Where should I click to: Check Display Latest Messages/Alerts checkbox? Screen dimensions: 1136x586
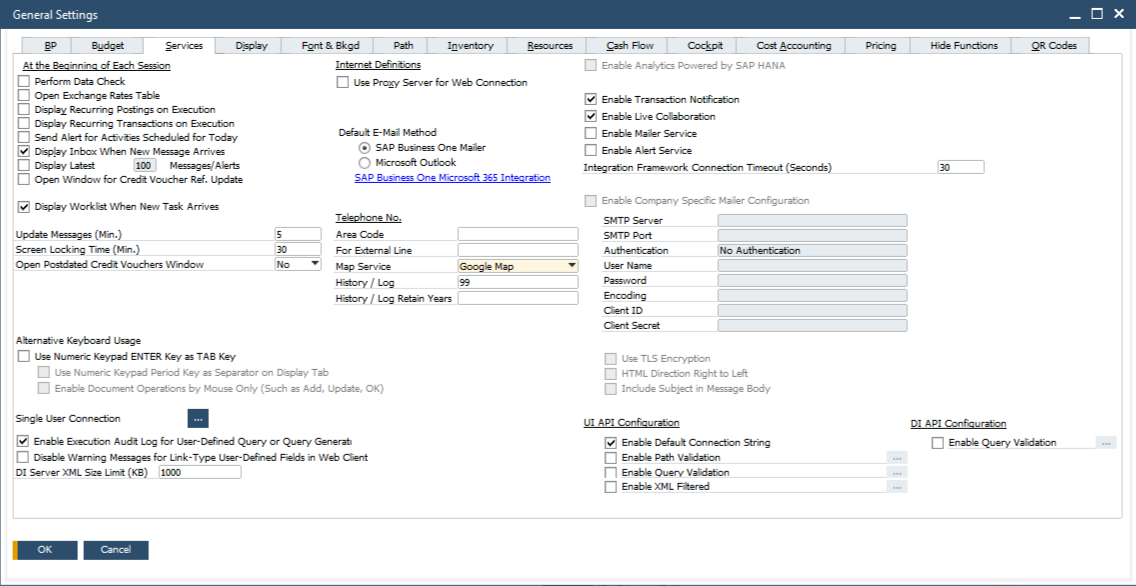click(x=24, y=165)
